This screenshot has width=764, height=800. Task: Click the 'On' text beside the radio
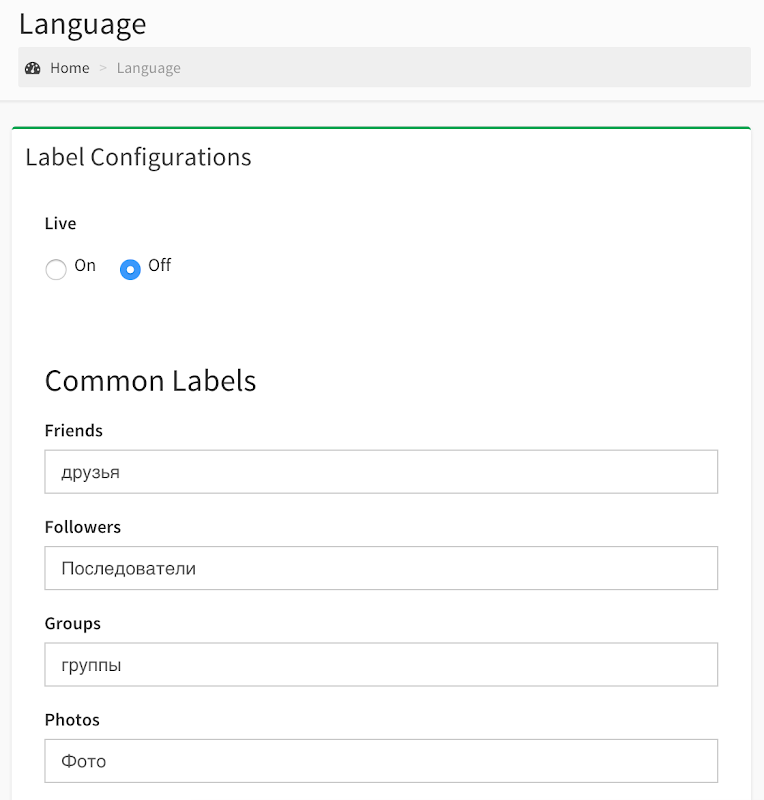click(x=85, y=265)
